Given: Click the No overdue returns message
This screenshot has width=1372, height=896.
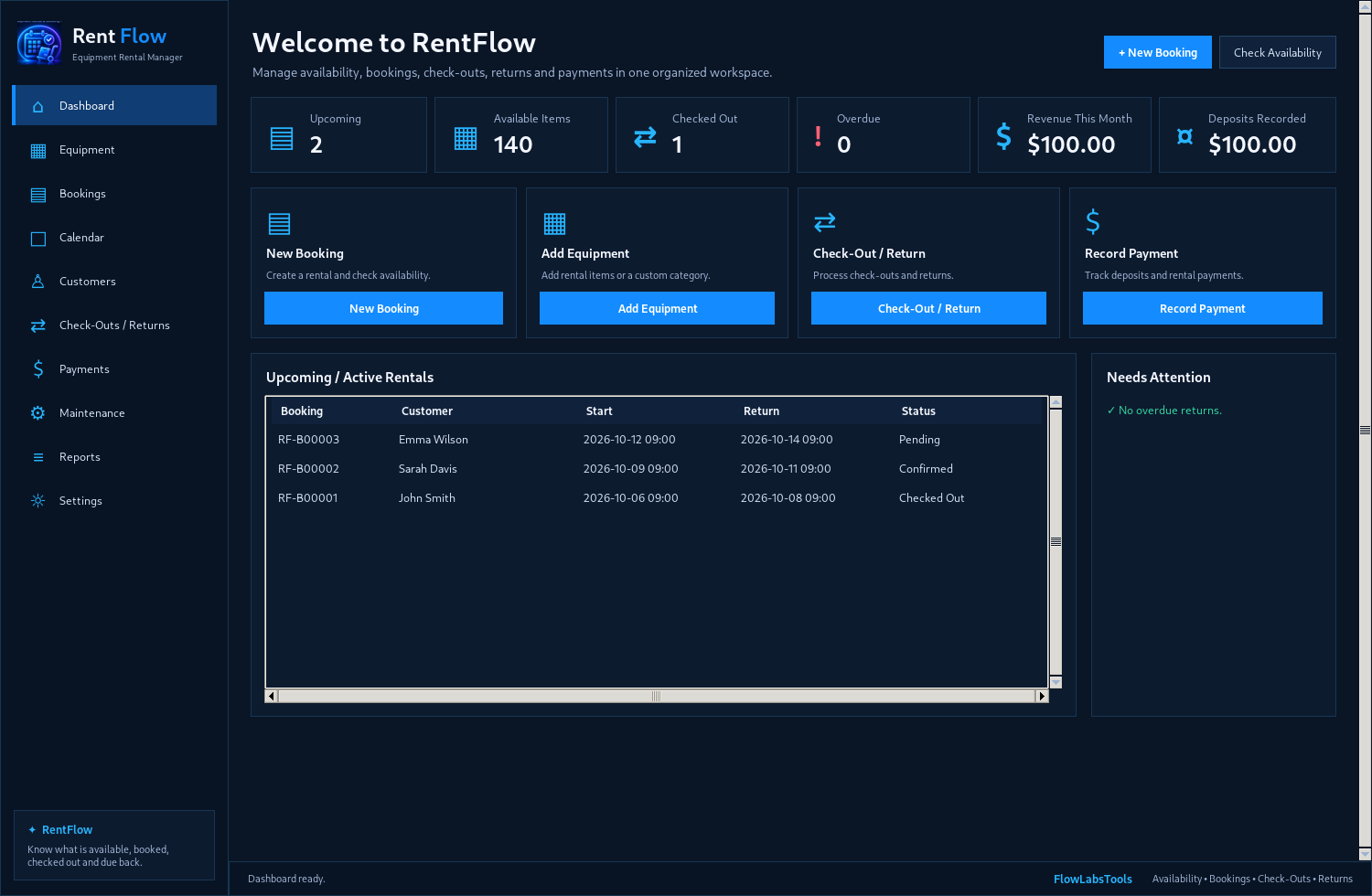Looking at the screenshot, I should (1164, 411).
